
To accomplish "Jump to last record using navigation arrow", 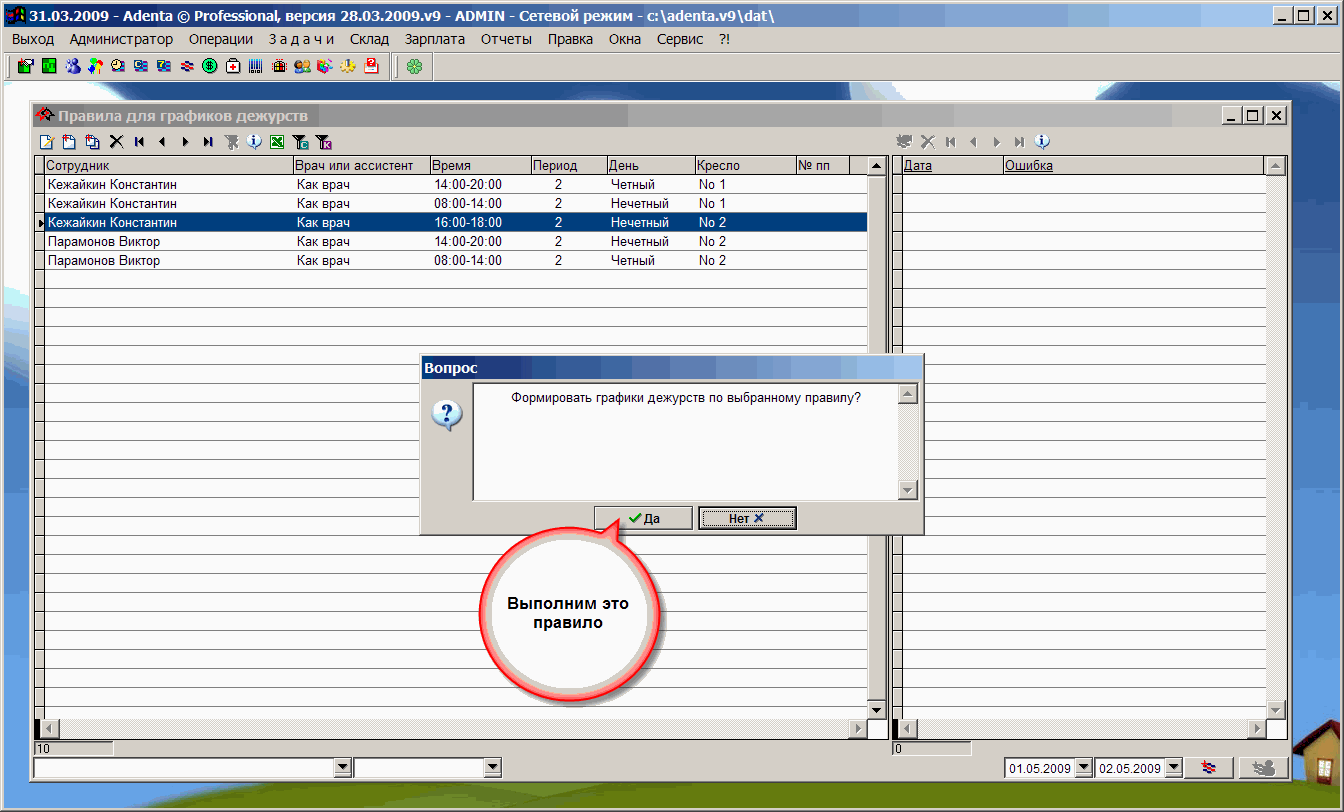I will (208, 142).
